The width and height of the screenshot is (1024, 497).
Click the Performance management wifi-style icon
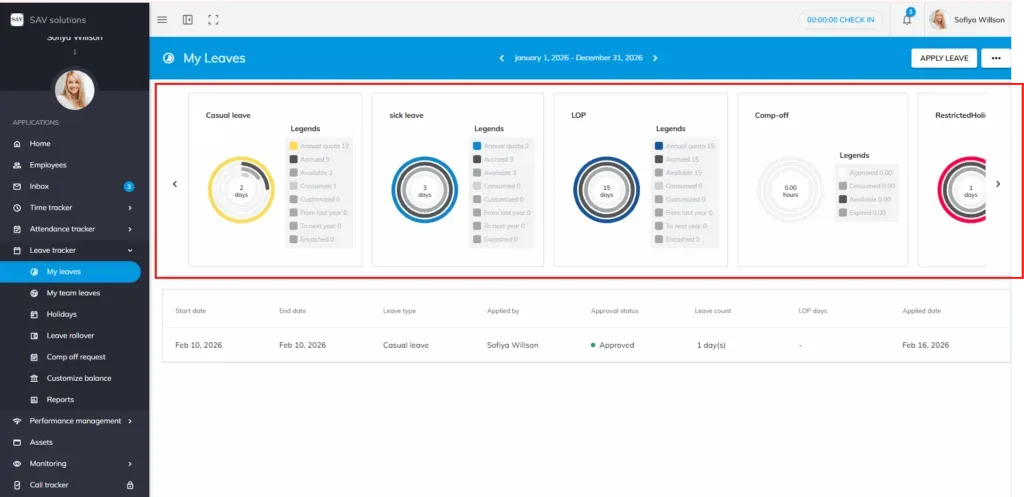point(18,421)
